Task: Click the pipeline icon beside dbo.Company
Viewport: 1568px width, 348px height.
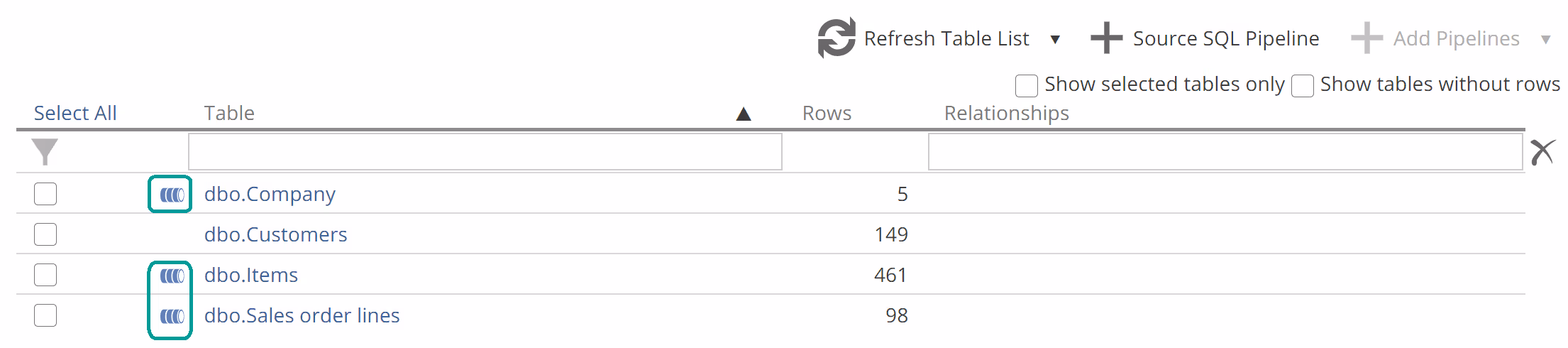Action: coord(172,195)
